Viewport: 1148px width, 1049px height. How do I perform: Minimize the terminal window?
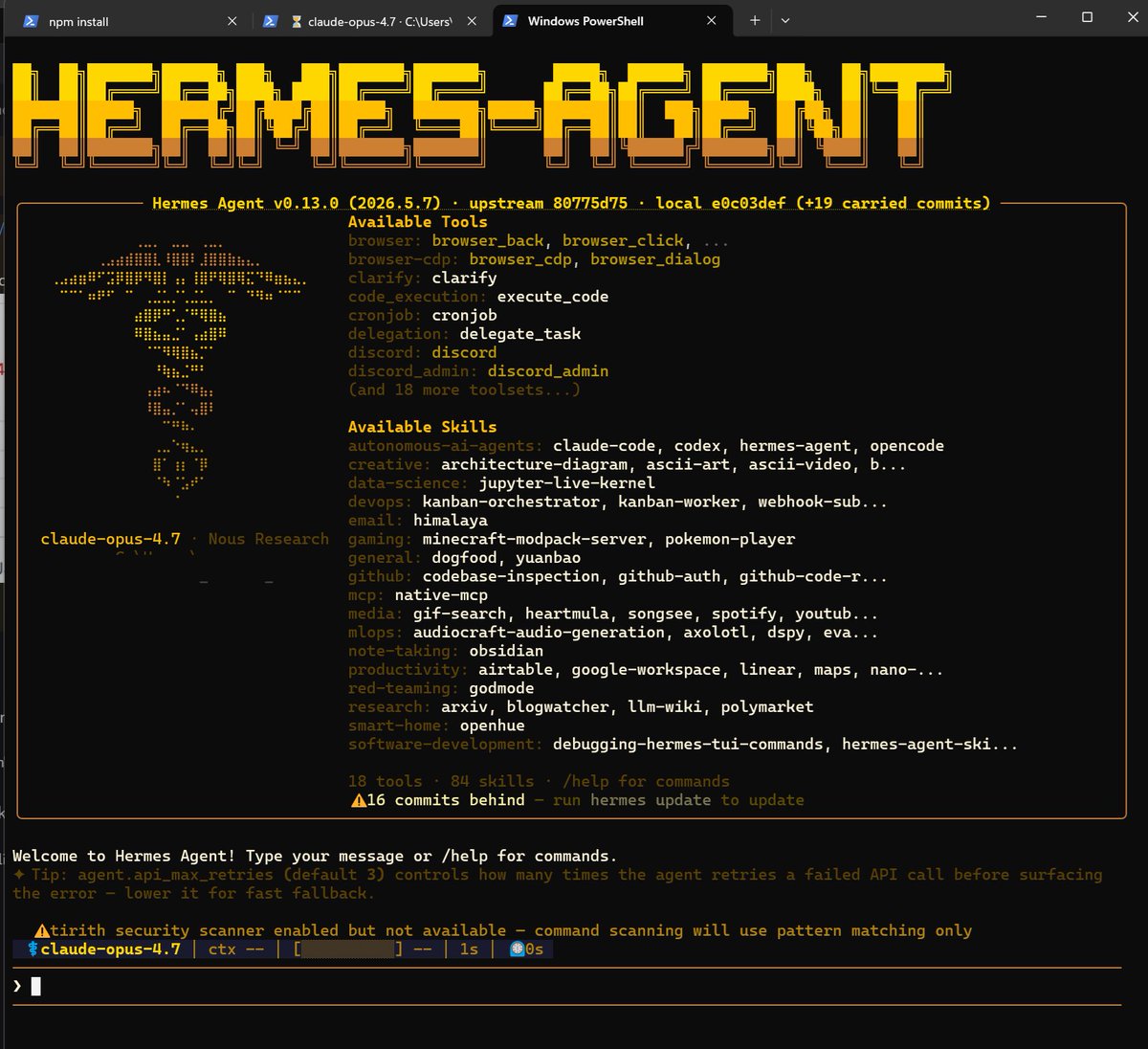click(1042, 17)
